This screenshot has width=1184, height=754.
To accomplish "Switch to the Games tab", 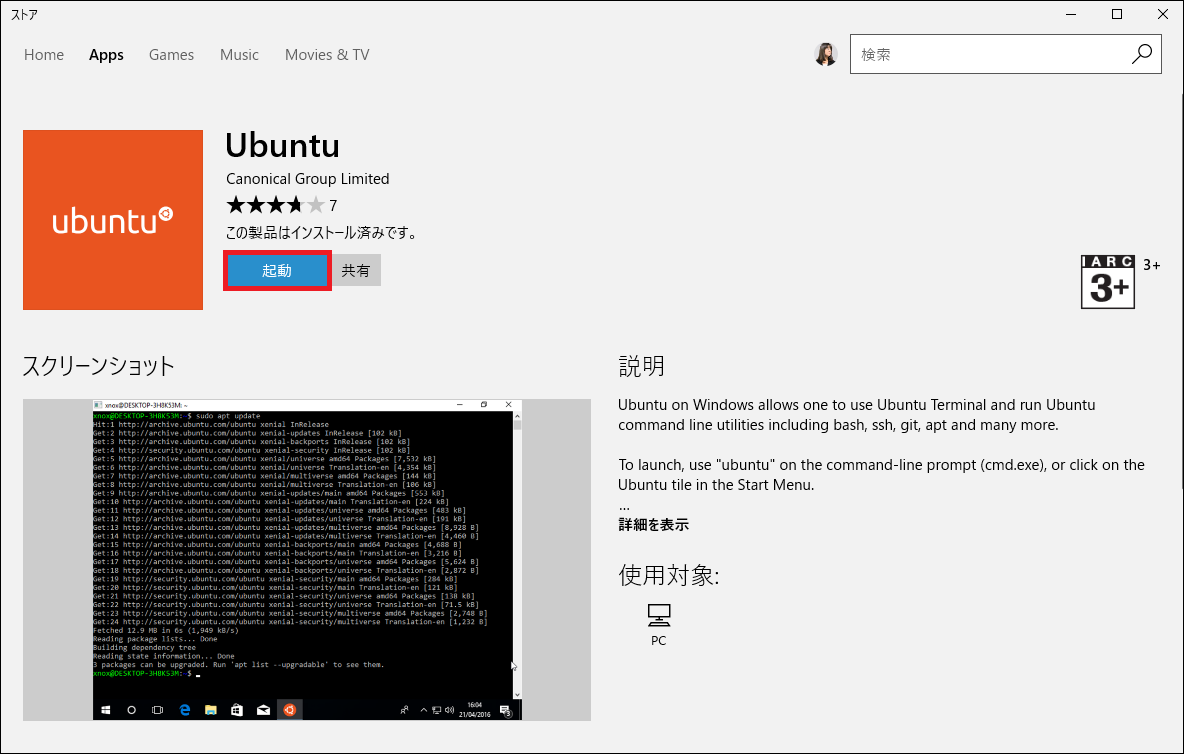I will [171, 55].
